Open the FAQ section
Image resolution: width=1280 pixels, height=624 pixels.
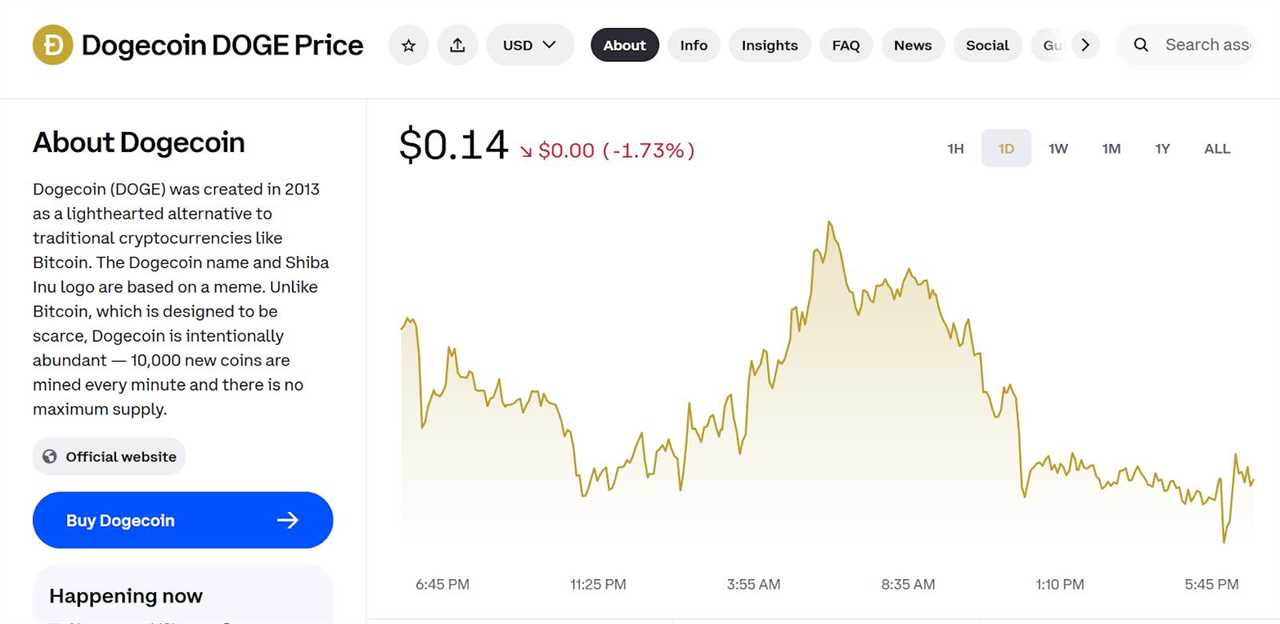(846, 45)
